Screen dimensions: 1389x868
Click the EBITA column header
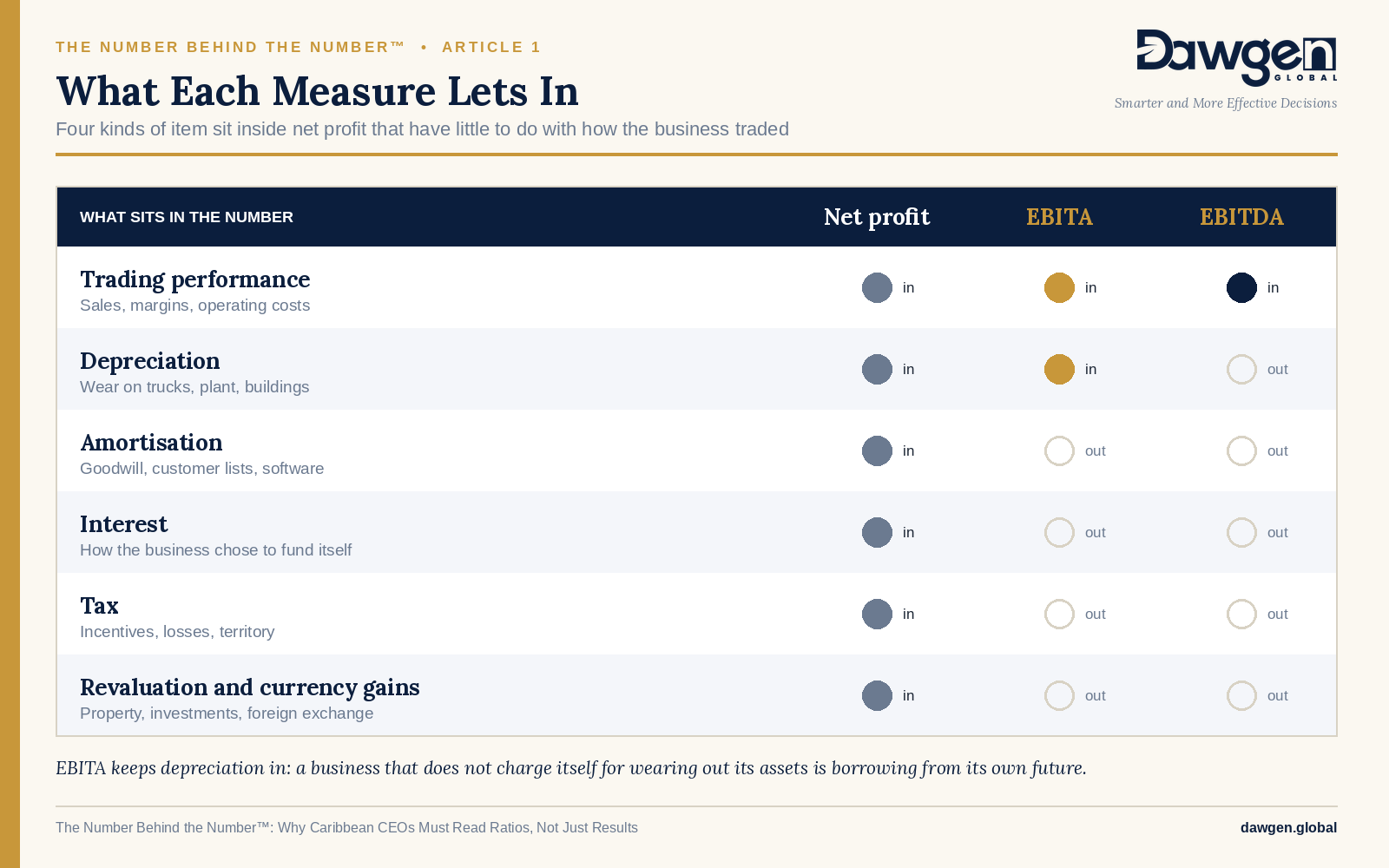[1059, 217]
